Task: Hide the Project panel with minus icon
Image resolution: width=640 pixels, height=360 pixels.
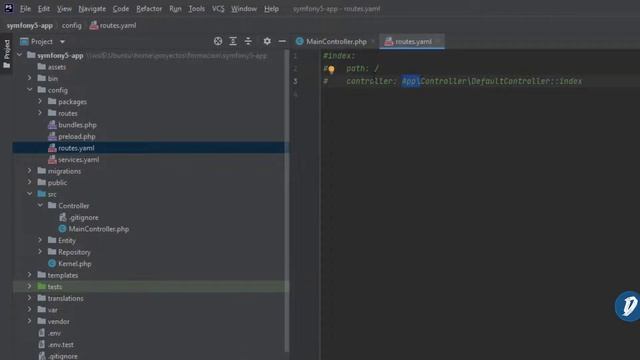Action: pos(282,41)
